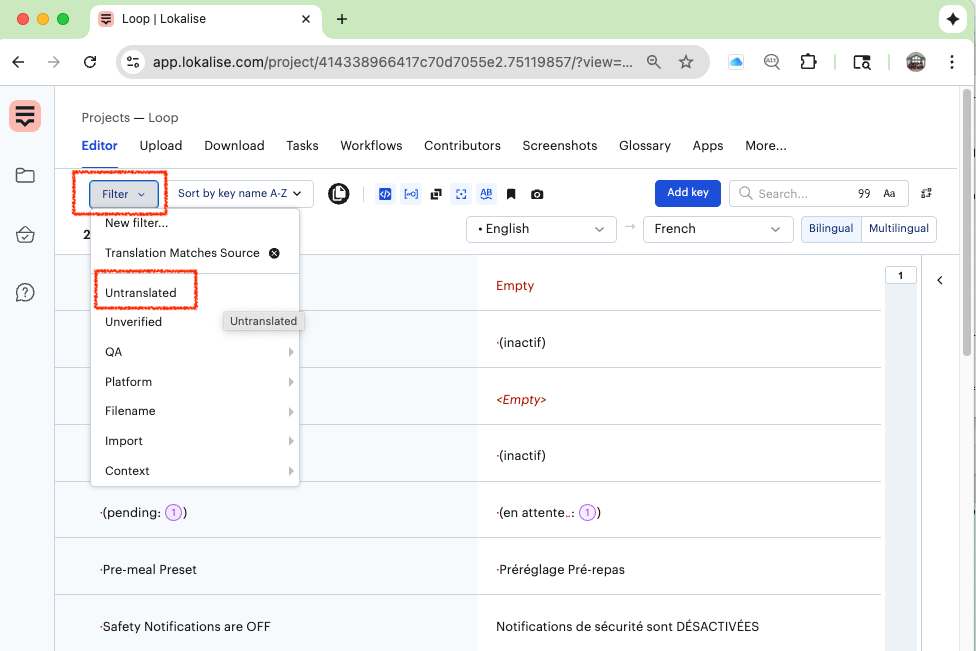This screenshot has width=976, height=651.
Task: Toggle case-sensitive Aa search option
Action: tap(889, 194)
